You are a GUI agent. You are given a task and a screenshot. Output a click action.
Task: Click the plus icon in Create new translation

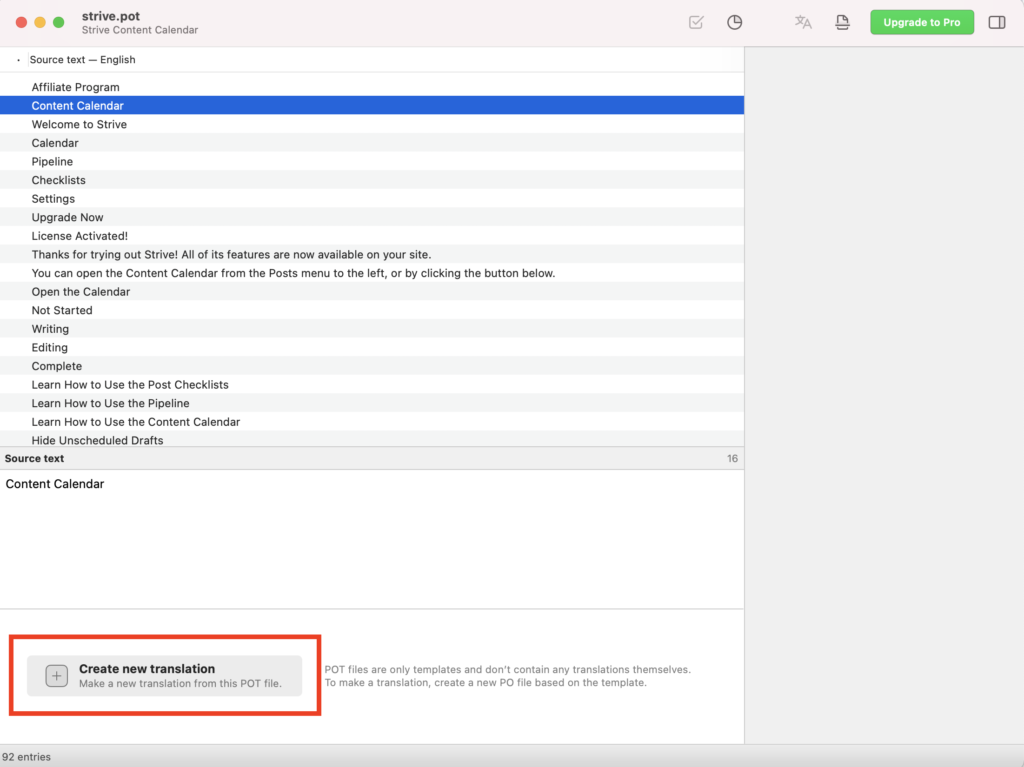(56, 676)
